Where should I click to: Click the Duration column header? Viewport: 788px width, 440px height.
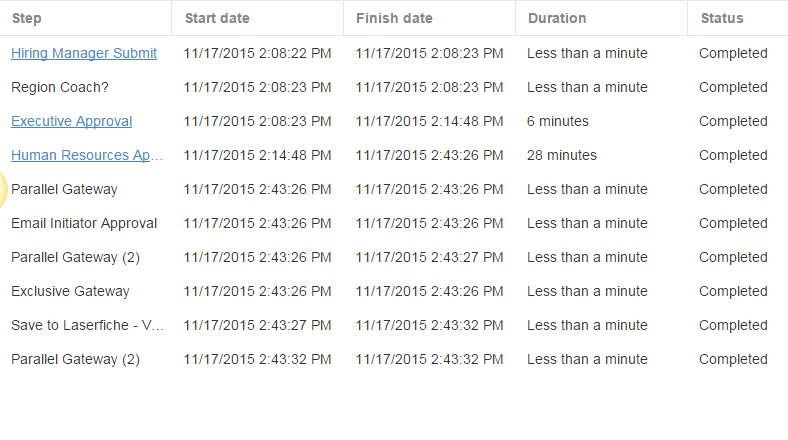coord(557,18)
